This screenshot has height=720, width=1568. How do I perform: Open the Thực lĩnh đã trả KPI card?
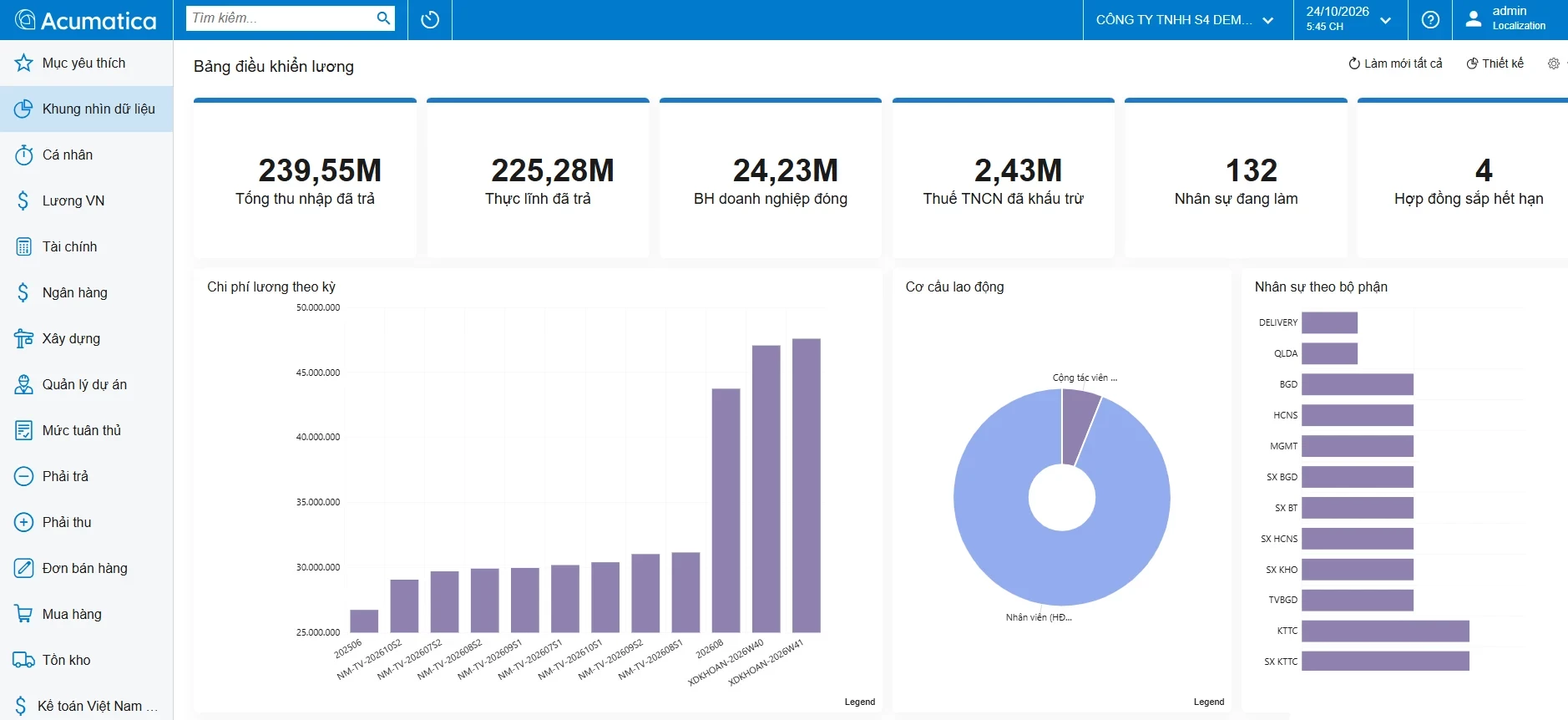(538, 178)
